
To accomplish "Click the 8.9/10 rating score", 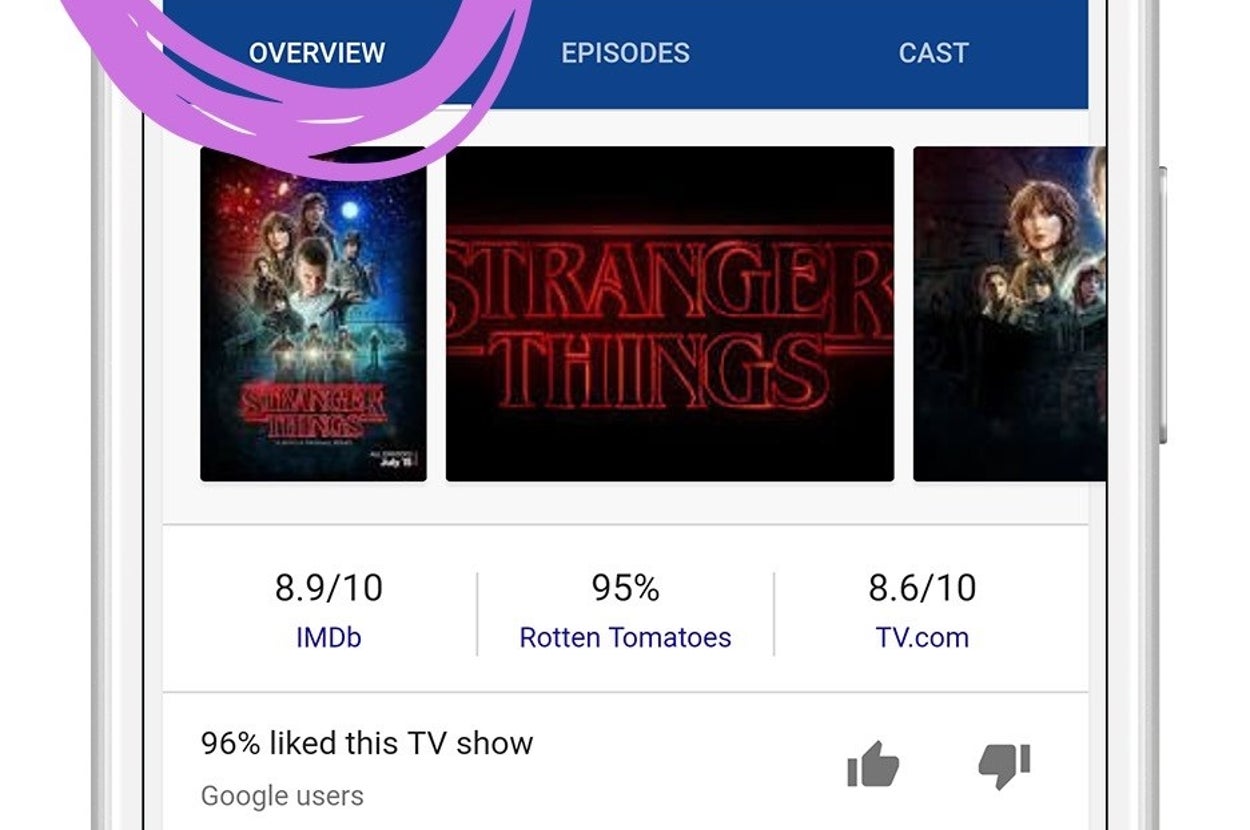I will tap(328, 588).
